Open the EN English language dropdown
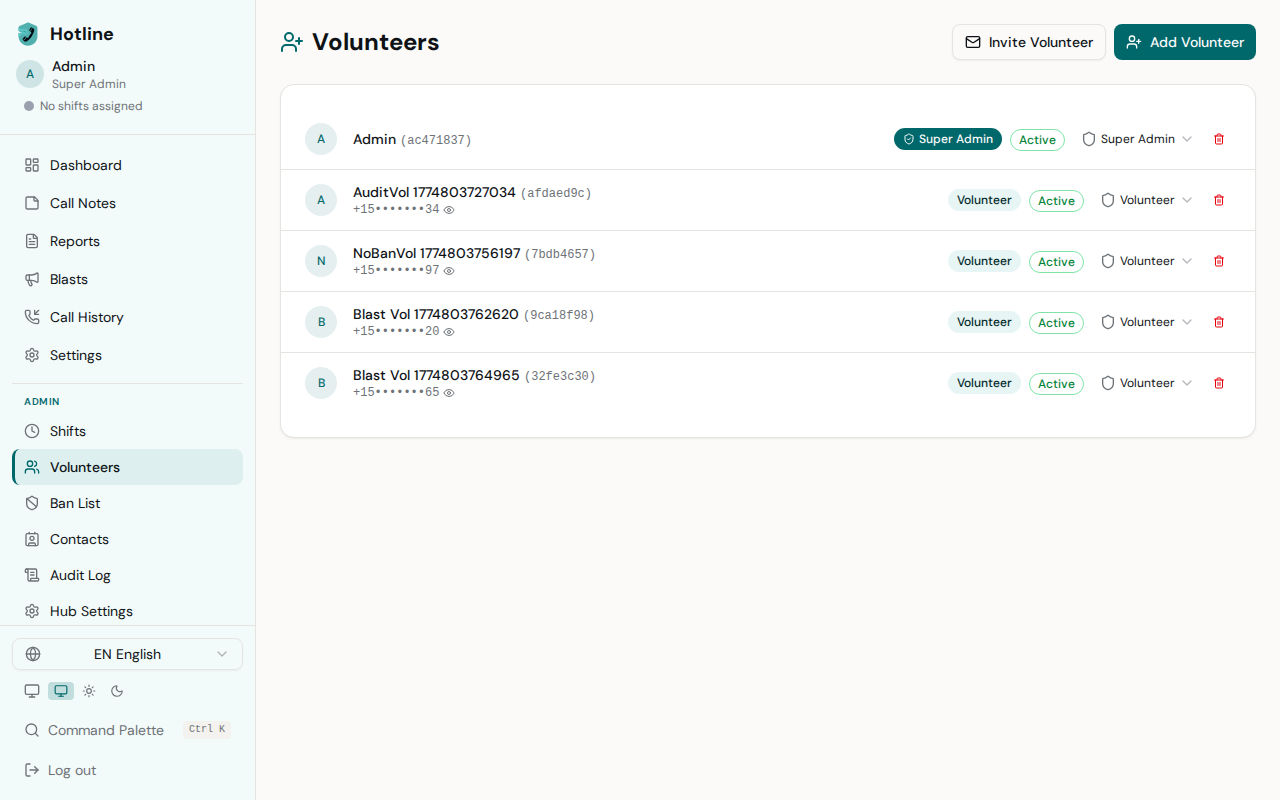1280x800 pixels. coord(127,654)
